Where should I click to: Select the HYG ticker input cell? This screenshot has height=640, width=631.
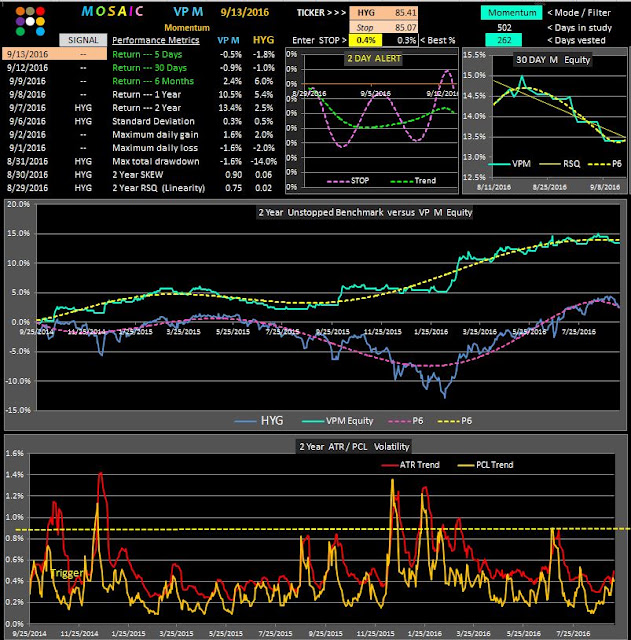point(366,13)
